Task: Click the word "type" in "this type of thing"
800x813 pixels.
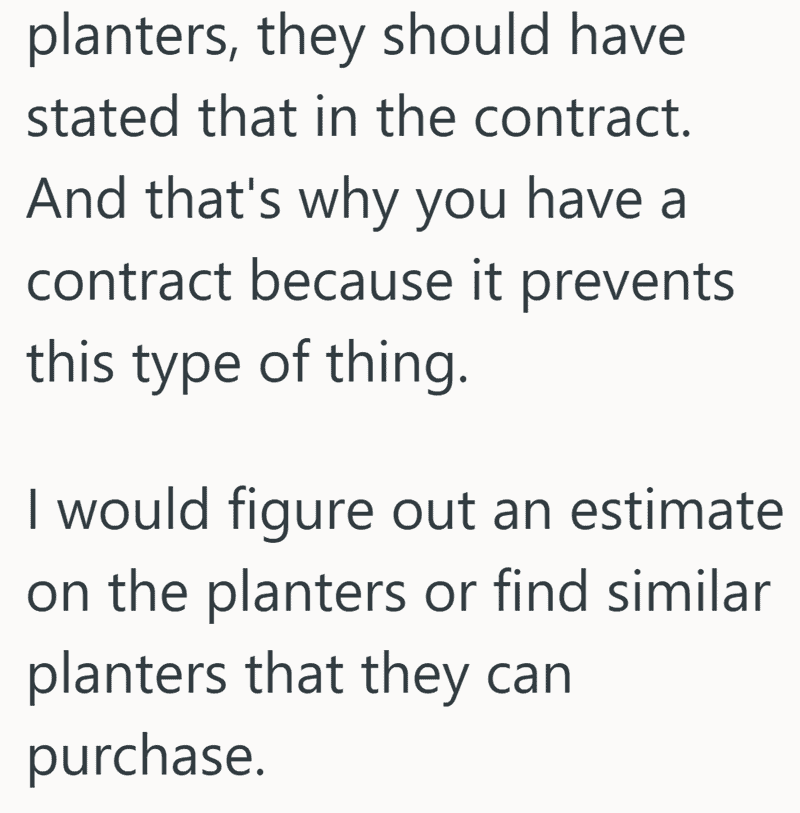Action: pos(186,367)
